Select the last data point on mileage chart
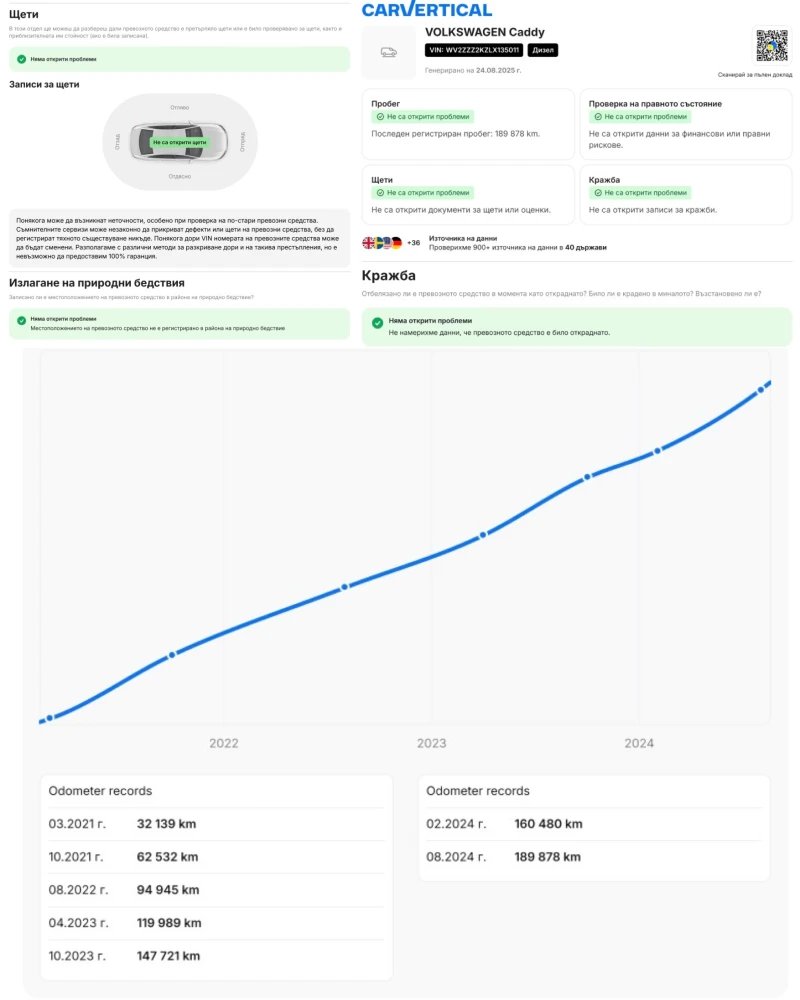The width and height of the screenshot is (800, 1000). [x=761, y=389]
